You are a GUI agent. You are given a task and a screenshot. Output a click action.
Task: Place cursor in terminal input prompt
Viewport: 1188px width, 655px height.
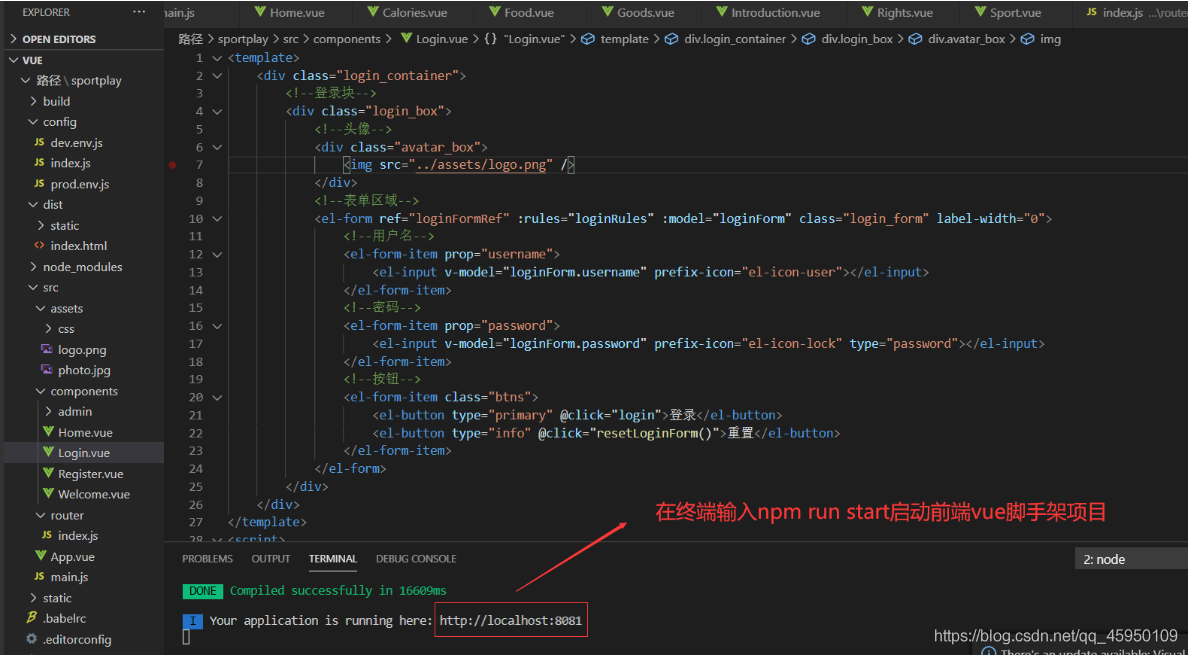coord(186,638)
